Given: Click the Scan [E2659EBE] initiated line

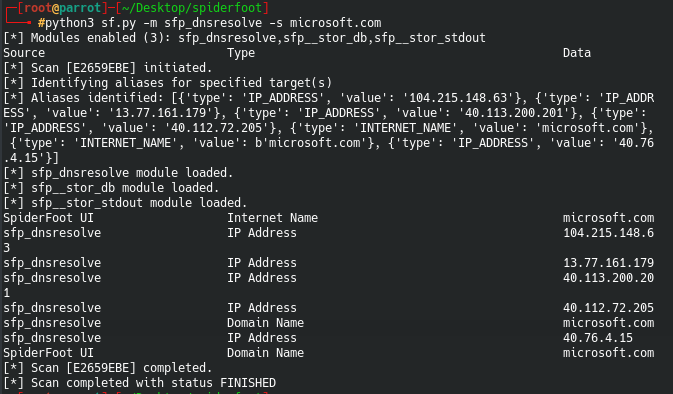Looking at the screenshot, I should 108,68.
